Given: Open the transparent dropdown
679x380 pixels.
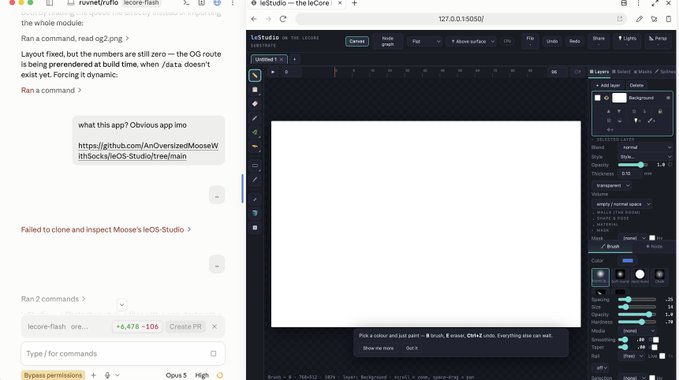Looking at the screenshot, I should click(611, 185).
